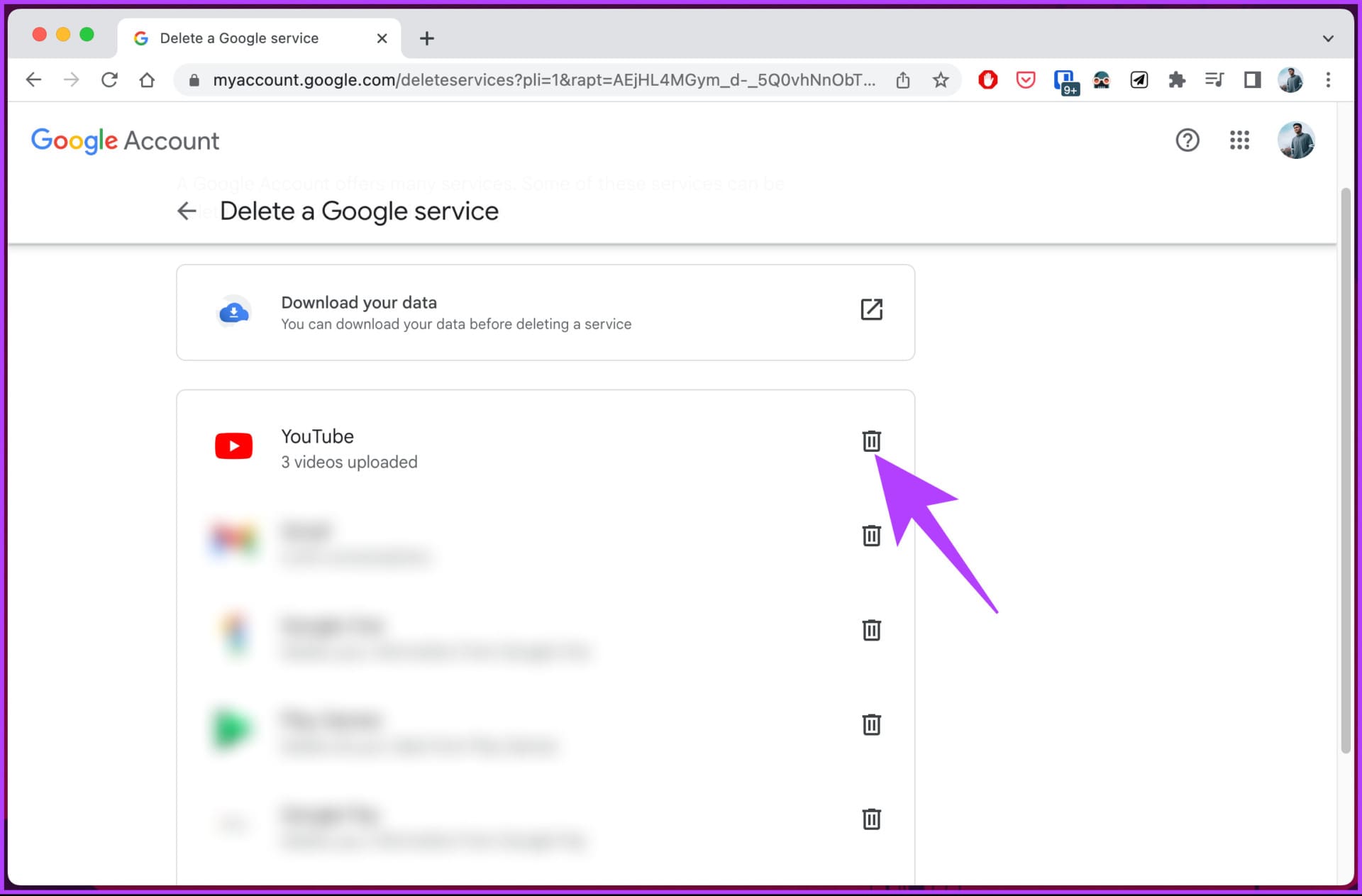Click the YouTube logo icon
The height and width of the screenshot is (896, 1362).
234,446
